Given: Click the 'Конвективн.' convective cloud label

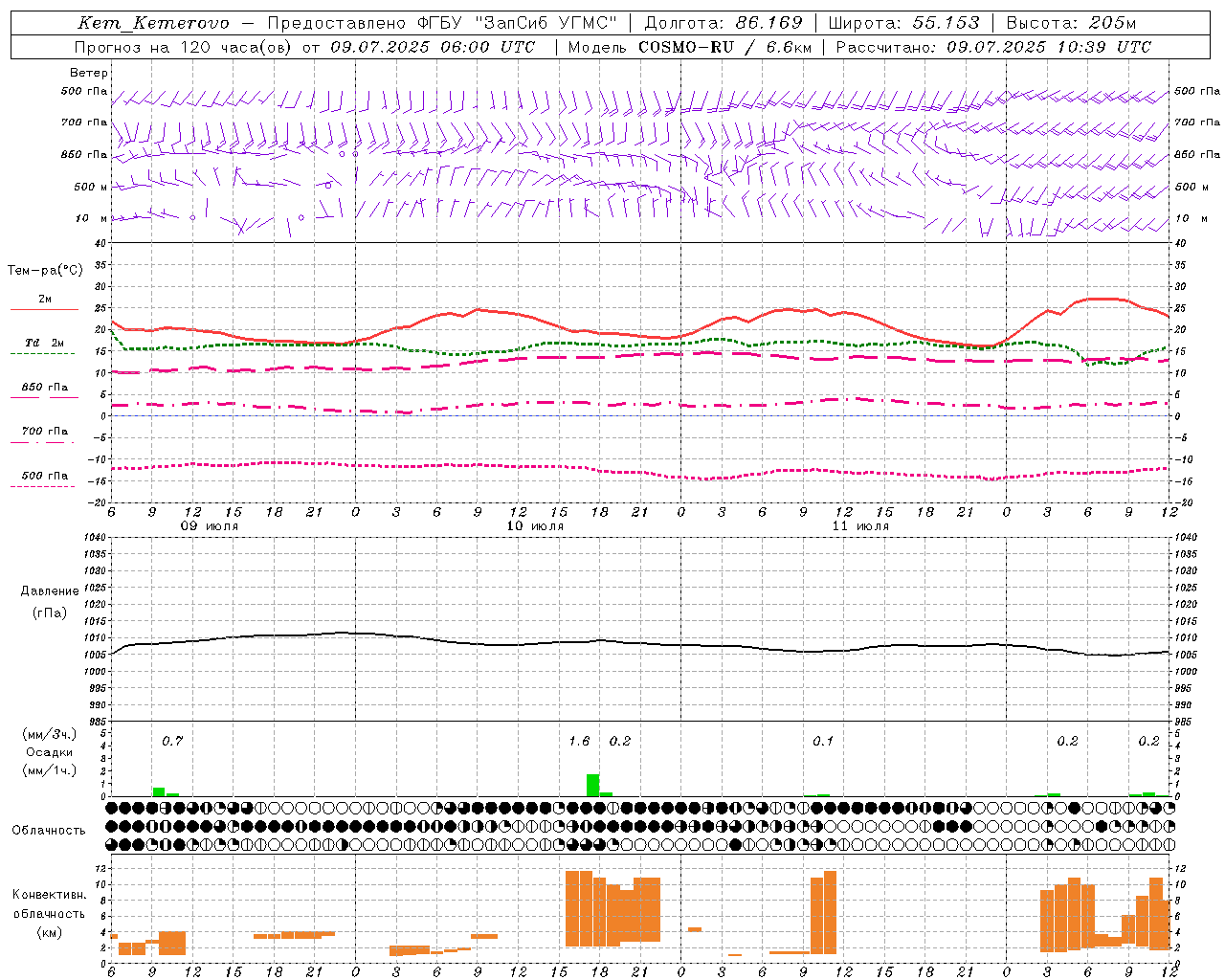Looking at the screenshot, I should [50, 895].
